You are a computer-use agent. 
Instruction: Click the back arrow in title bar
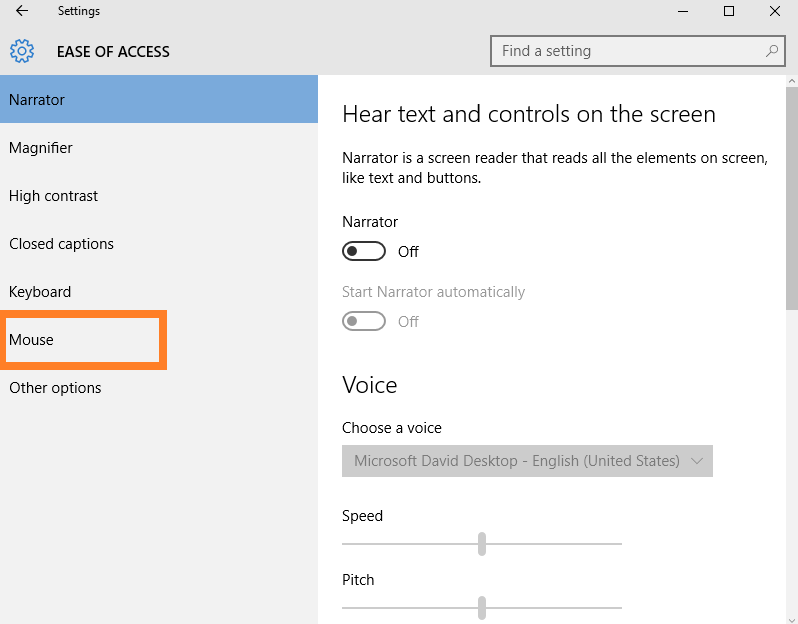(x=22, y=12)
